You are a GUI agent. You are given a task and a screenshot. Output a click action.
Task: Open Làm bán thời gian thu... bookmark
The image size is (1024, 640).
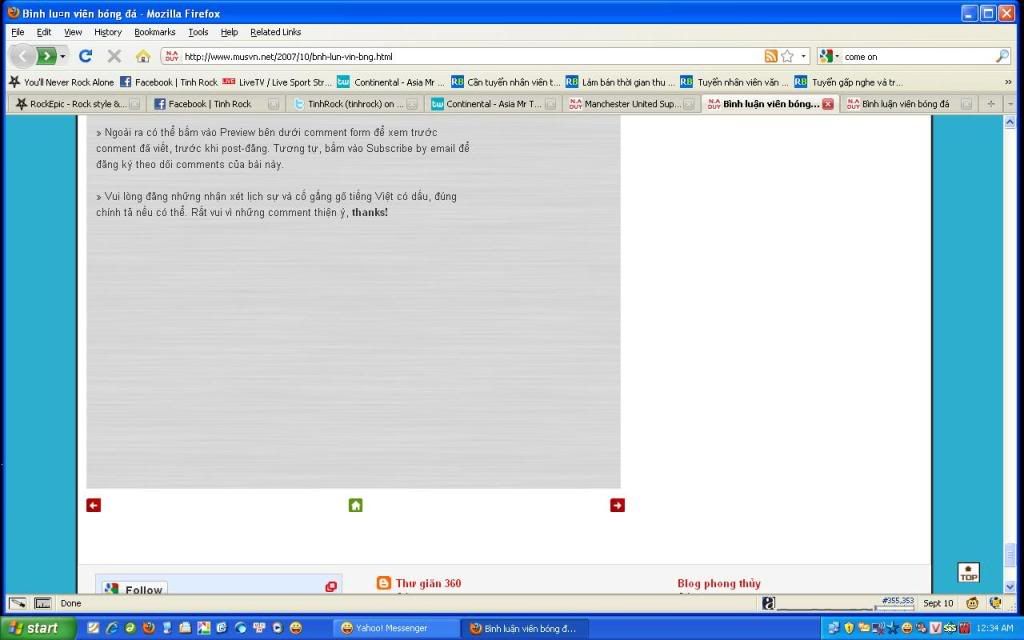coord(620,82)
